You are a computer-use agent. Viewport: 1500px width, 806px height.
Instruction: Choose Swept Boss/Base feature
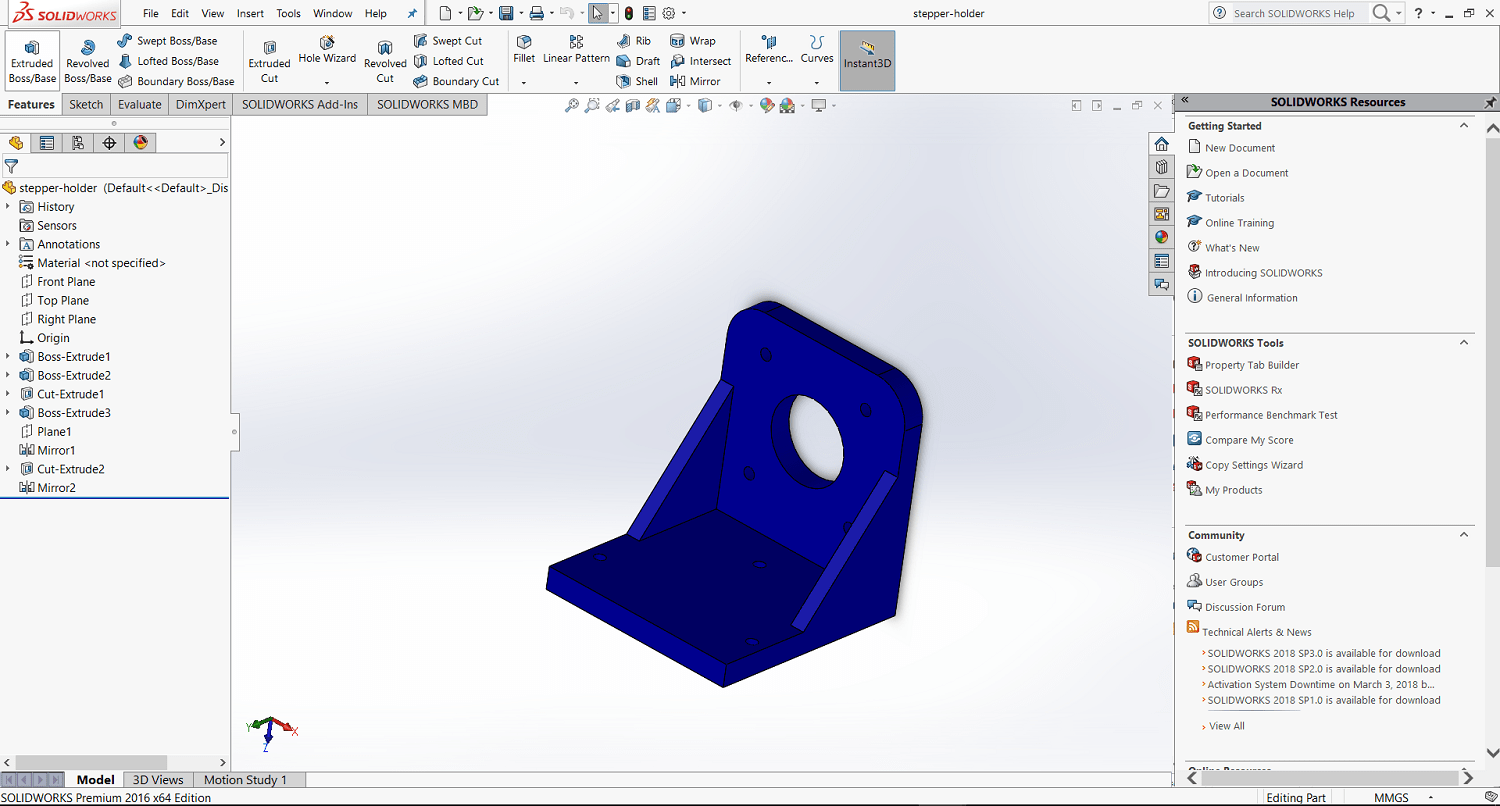[167, 41]
